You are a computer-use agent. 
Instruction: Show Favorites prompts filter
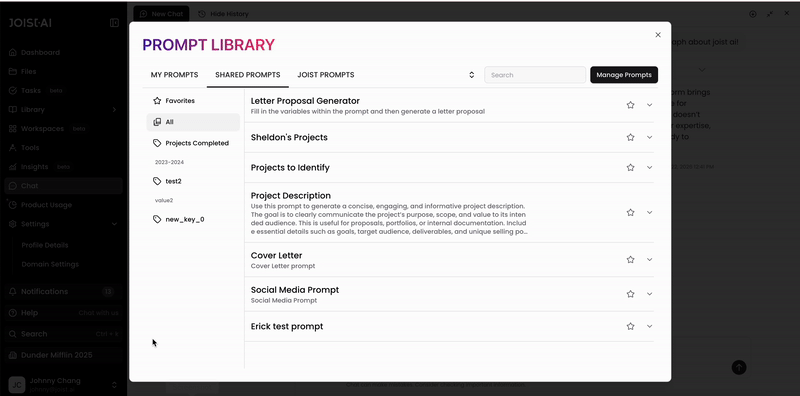click(193, 101)
